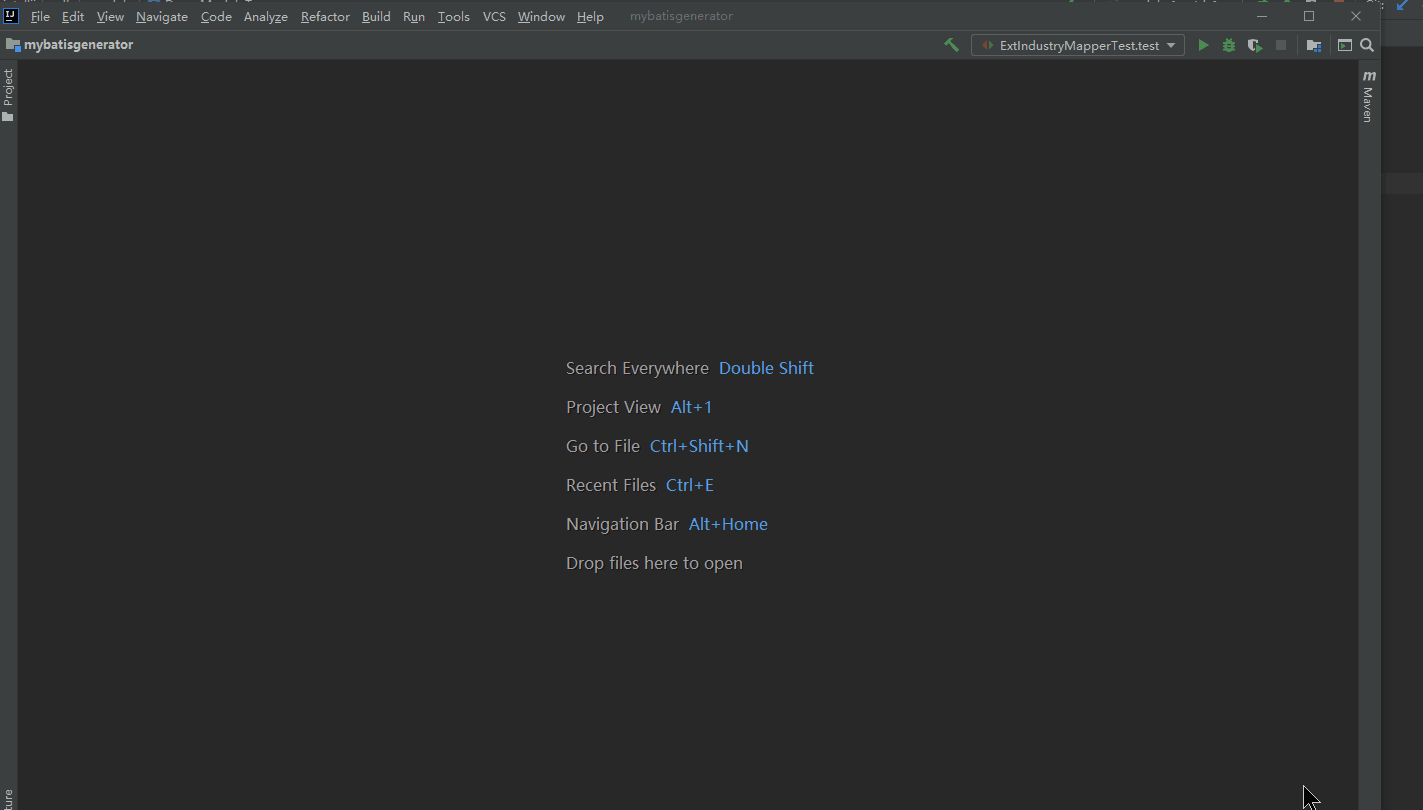The width and height of the screenshot is (1423, 810).
Task: Open the File menu
Action: (x=39, y=16)
